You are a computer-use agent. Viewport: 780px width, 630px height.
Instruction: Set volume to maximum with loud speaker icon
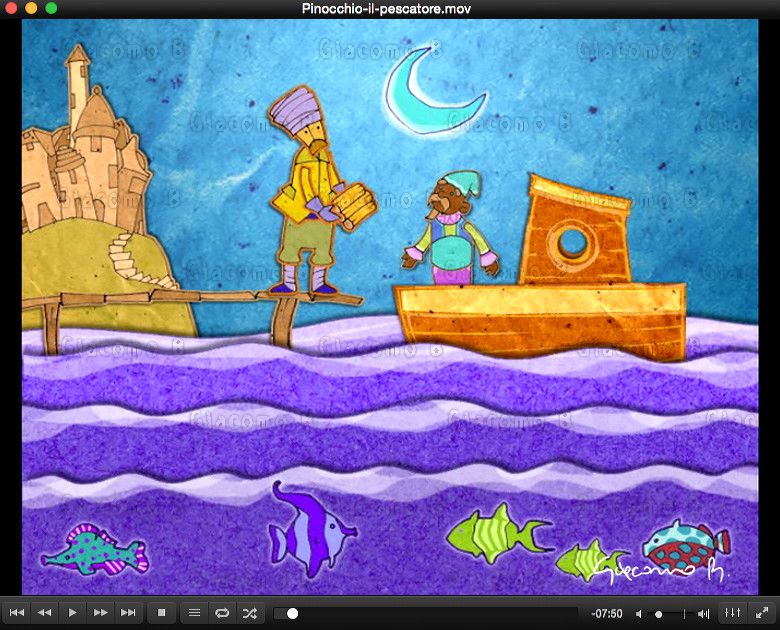point(703,614)
